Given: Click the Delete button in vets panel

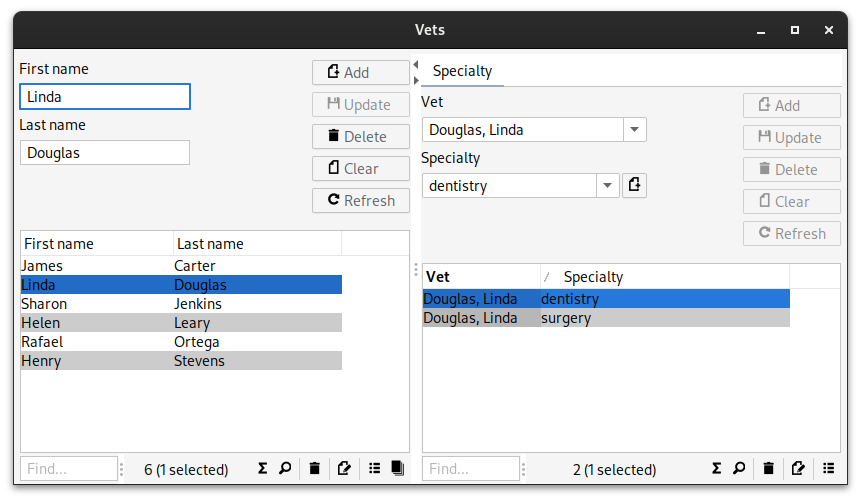Looking at the screenshot, I should 360,137.
